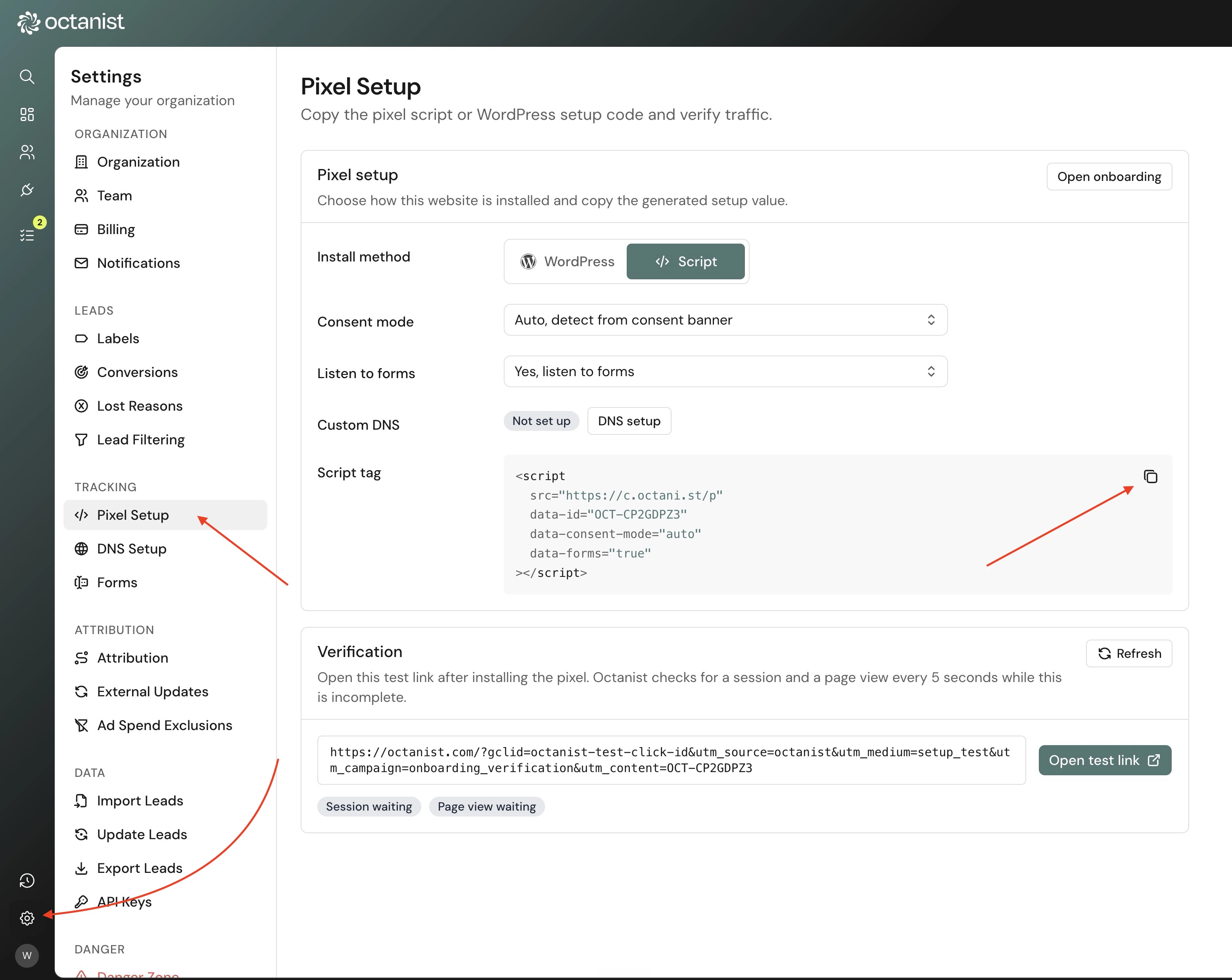Click the funnel icon beside Lead Filtering

coord(81,440)
